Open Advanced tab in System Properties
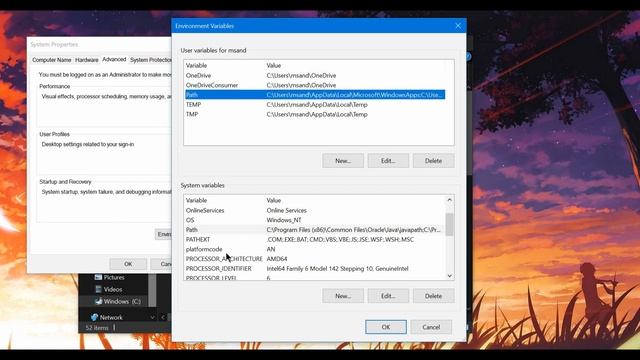Screen dimensions: 640x360 114,59
